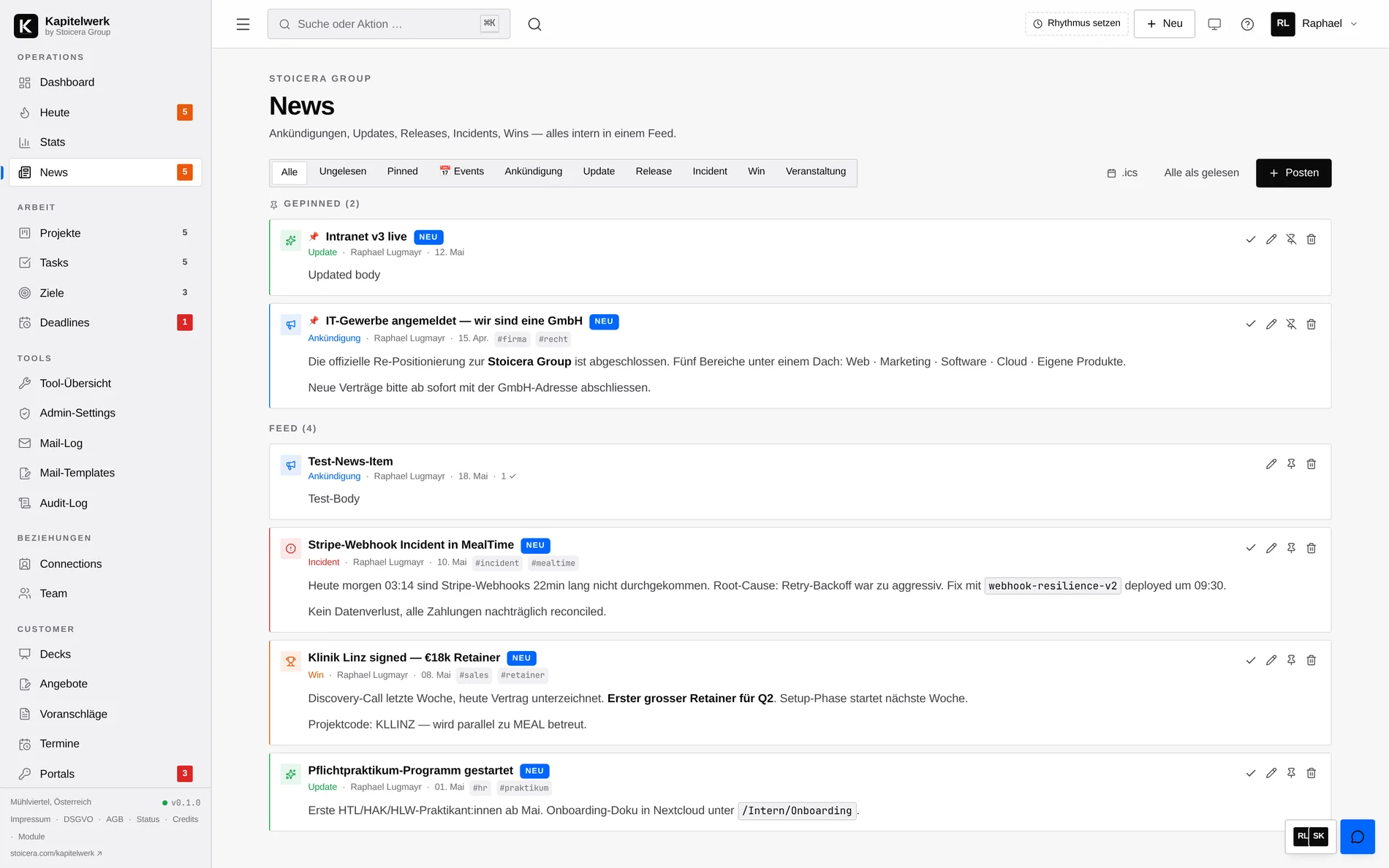The image size is (1389, 868).
Task: Click Alle als gelesen
Action: [1201, 173]
